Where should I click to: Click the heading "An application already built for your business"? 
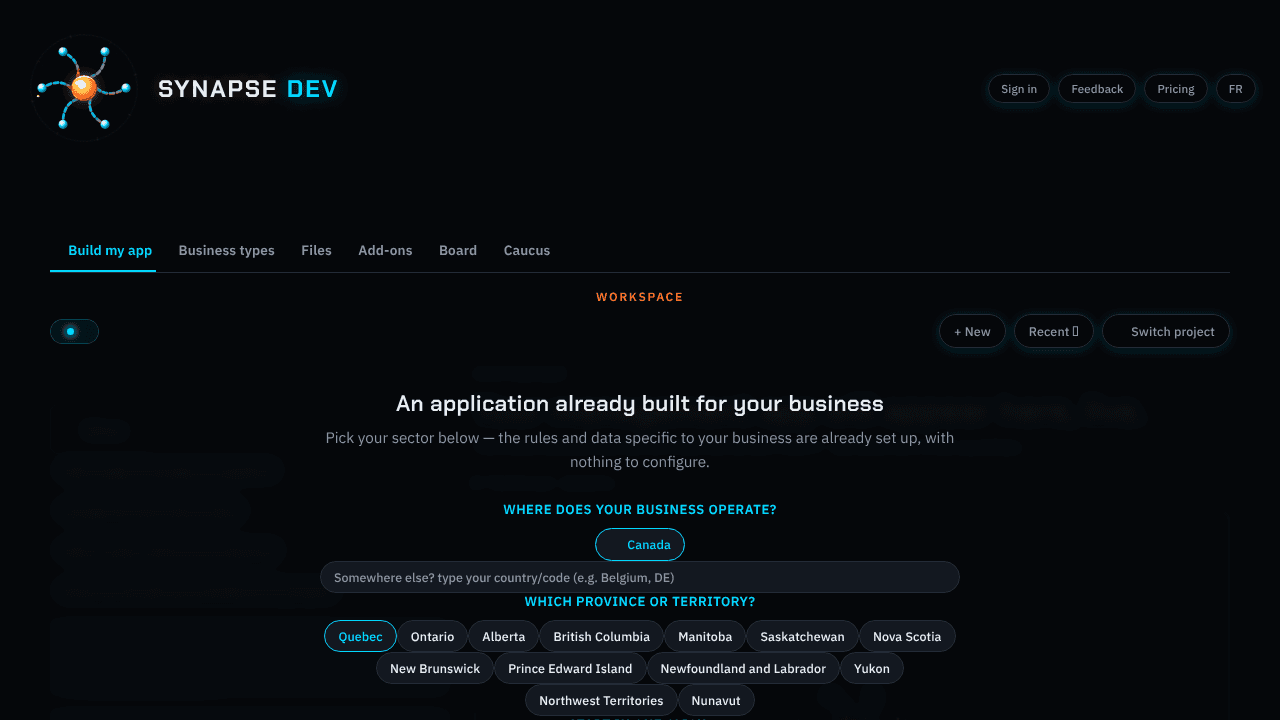click(640, 404)
